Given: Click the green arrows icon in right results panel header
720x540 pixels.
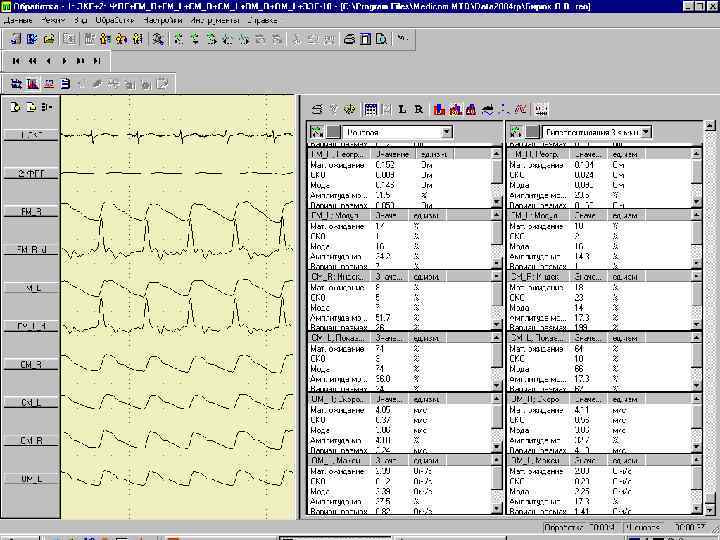Looking at the screenshot, I should click(x=516, y=132).
